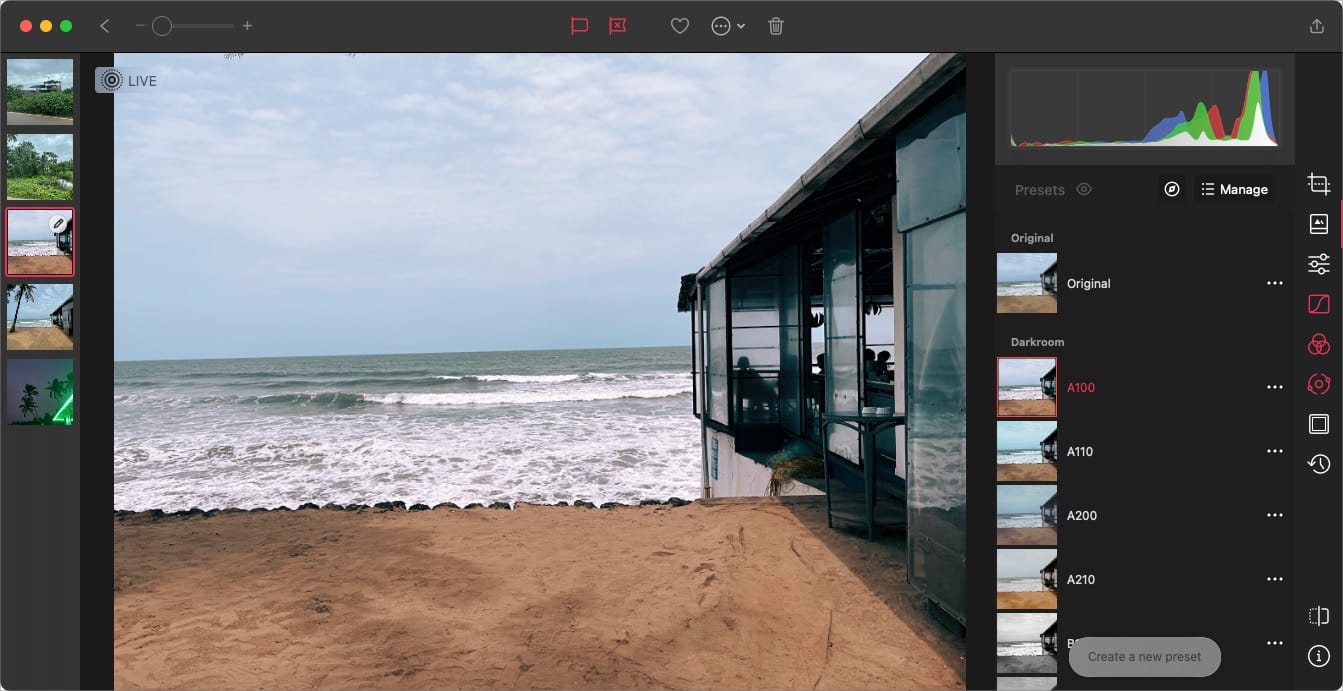
Task: View the edit history
Action: pyautogui.click(x=1318, y=464)
